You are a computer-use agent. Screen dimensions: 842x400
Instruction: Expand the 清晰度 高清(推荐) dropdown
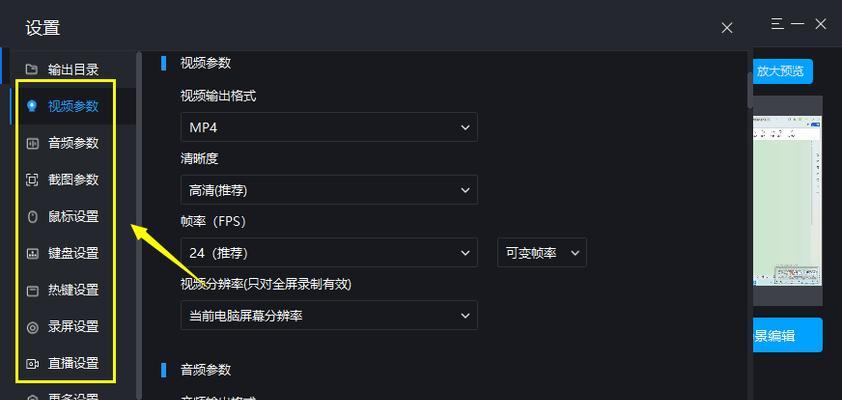329,190
